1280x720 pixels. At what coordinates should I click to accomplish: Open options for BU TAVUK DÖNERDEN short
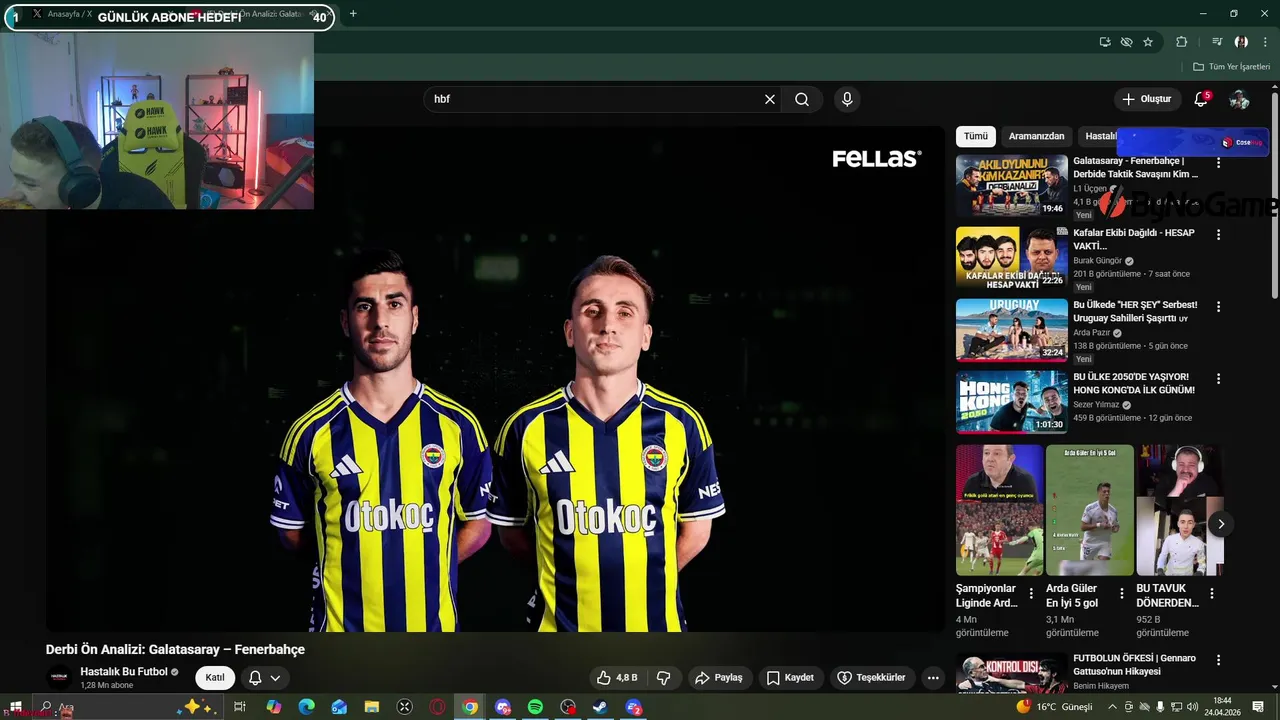tap(1212, 594)
